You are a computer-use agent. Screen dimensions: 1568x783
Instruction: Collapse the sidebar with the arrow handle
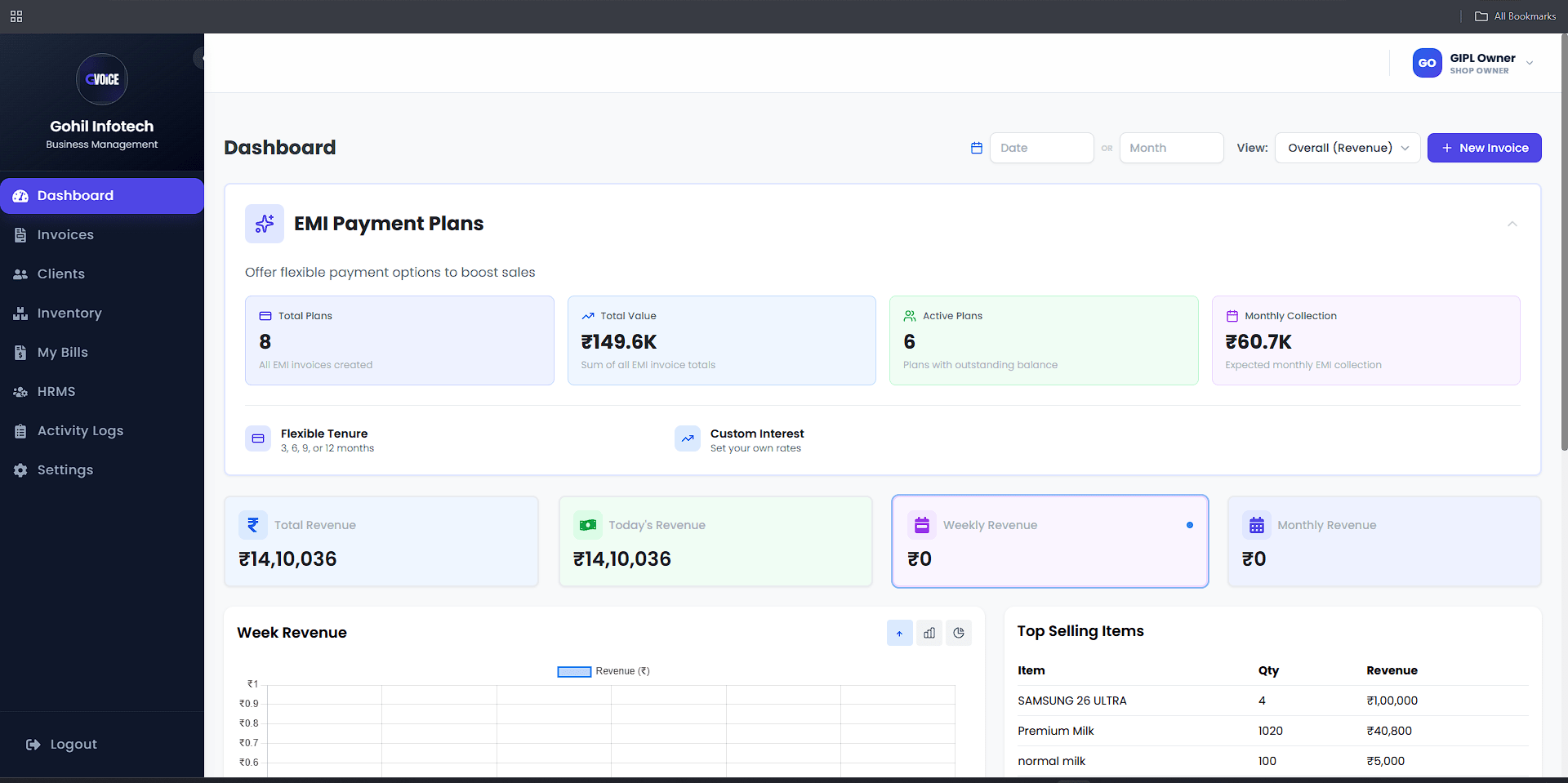(199, 58)
